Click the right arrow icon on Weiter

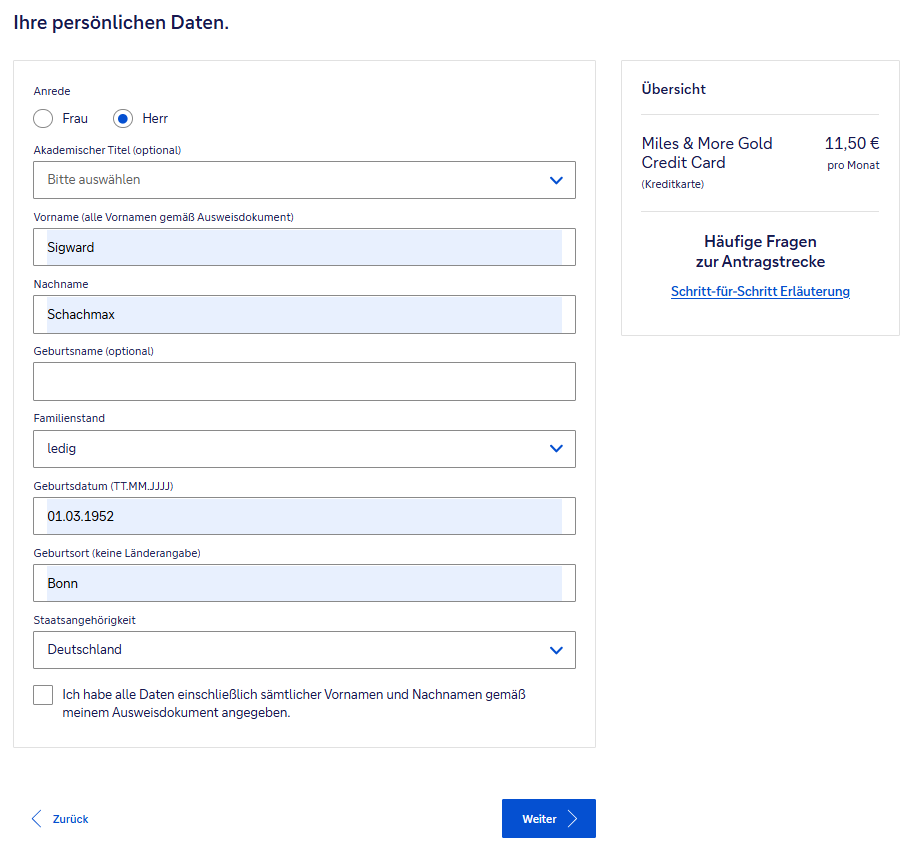coord(573,819)
